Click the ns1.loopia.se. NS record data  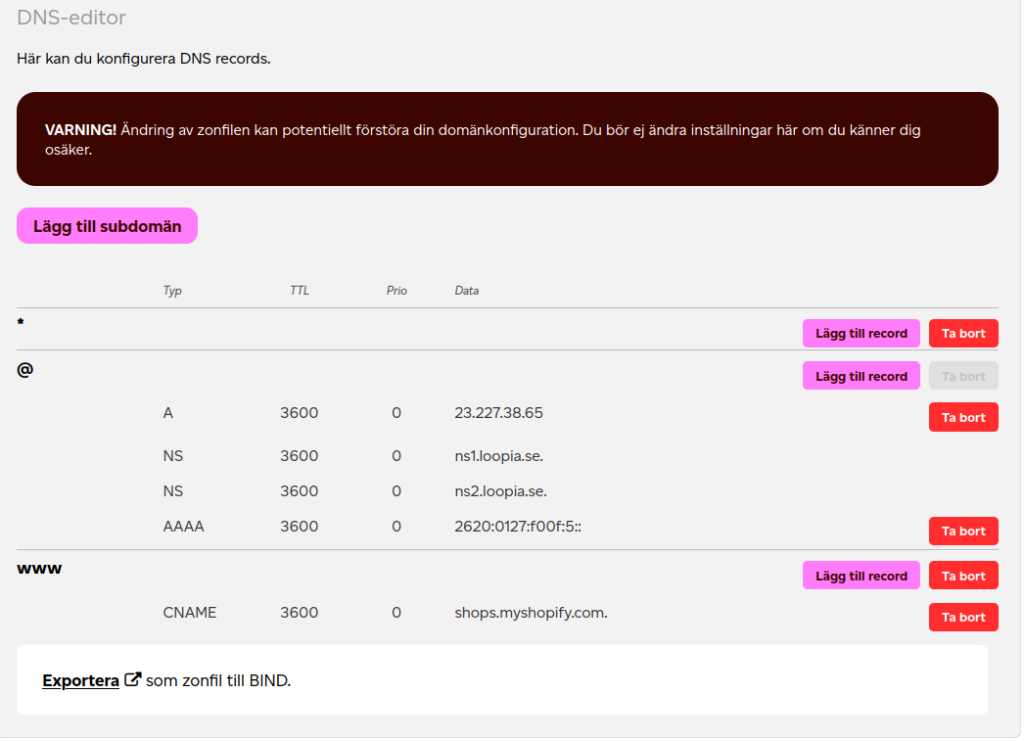click(498, 456)
